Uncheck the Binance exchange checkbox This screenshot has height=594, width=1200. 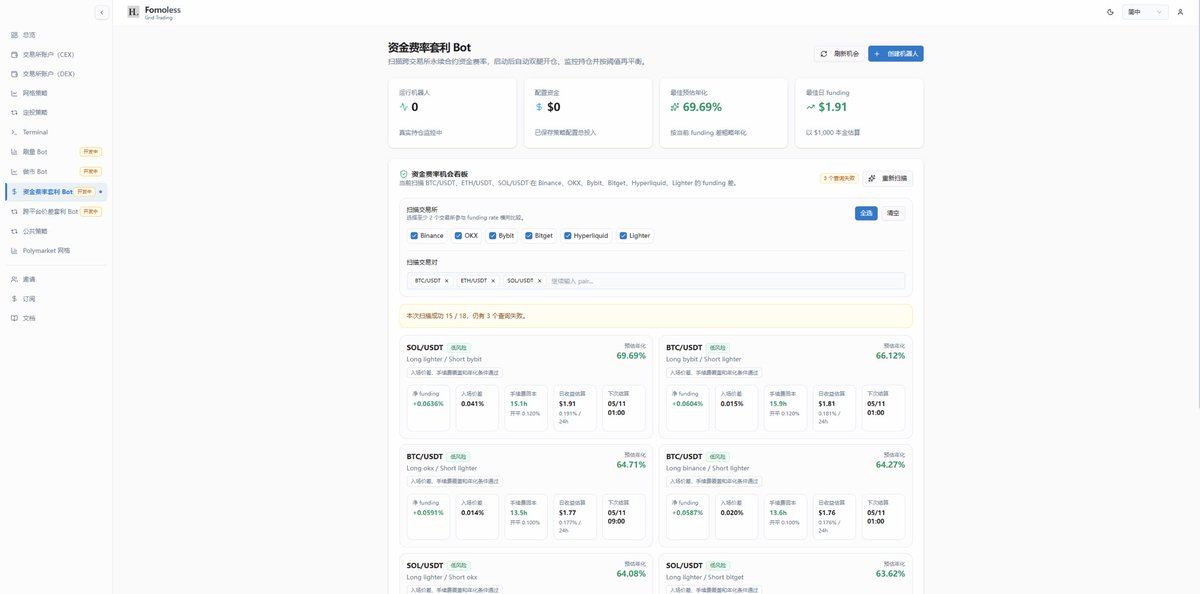(x=414, y=236)
